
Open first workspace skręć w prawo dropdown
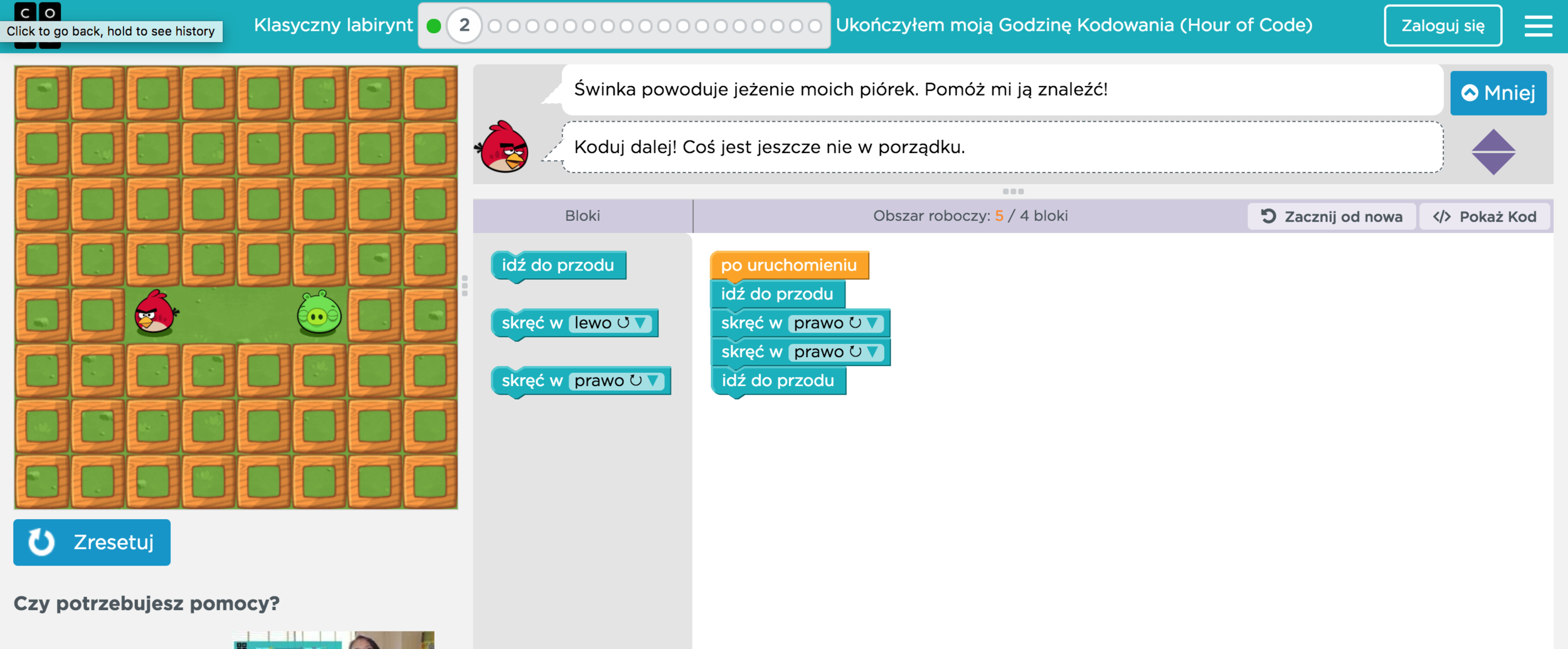click(835, 323)
